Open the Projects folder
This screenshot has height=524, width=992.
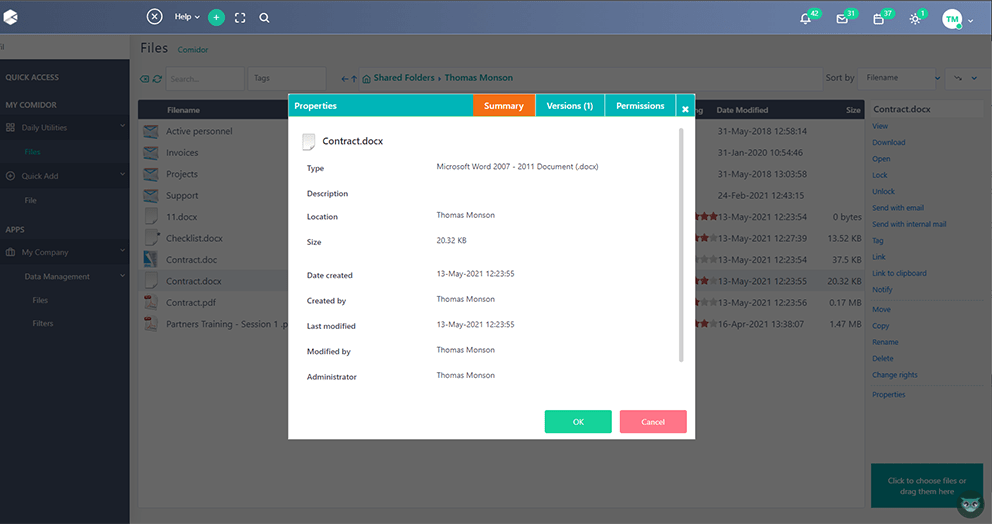(182, 174)
